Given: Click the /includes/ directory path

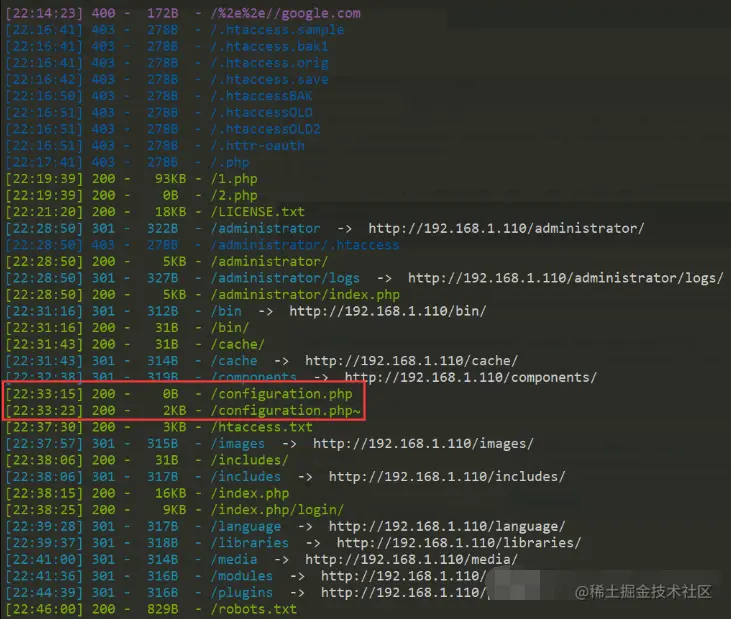Looking at the screenshot, I should (249, 460).
